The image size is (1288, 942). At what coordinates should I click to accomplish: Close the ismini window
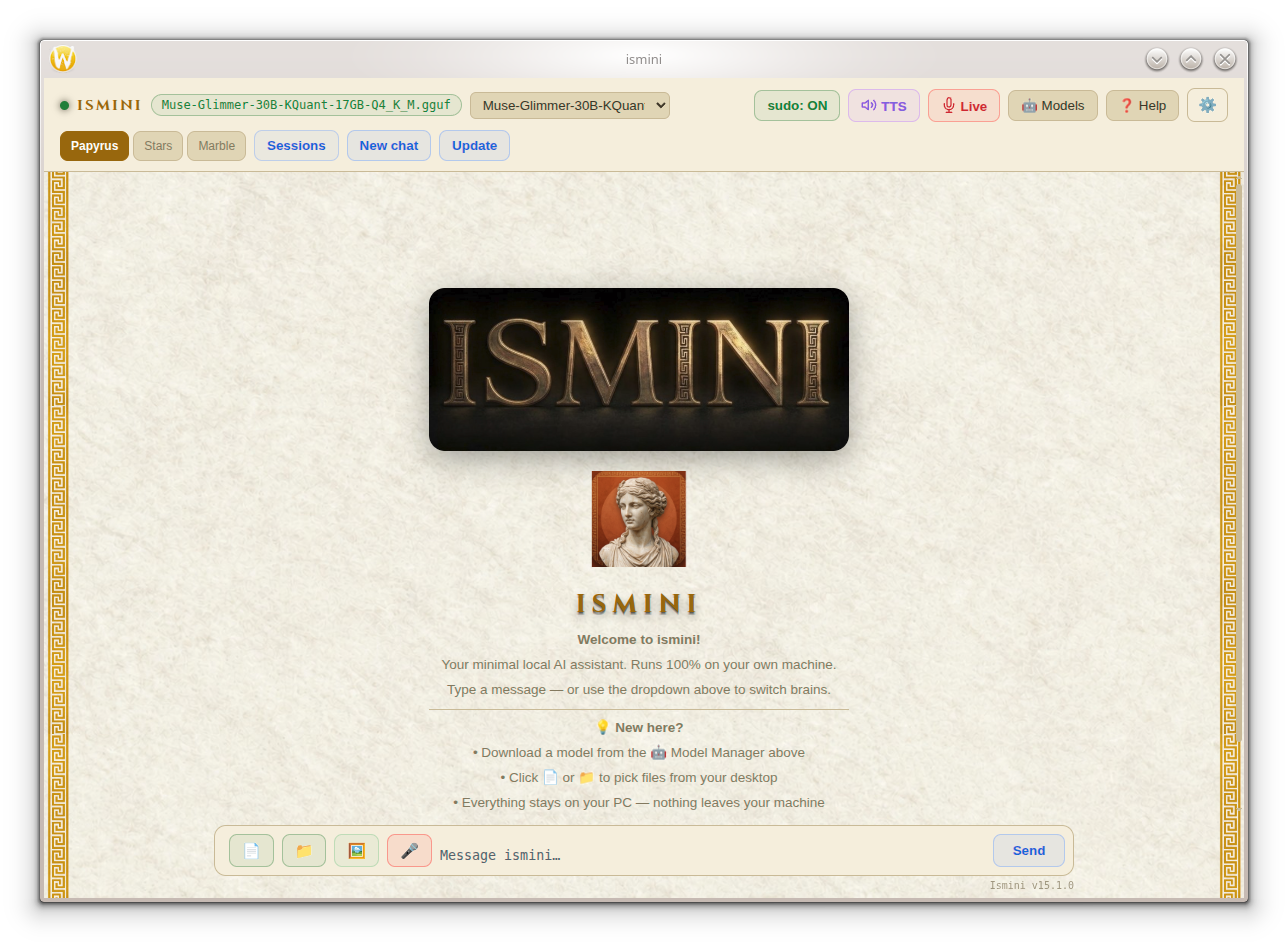pyautogui.click(x=1225, y=59)
